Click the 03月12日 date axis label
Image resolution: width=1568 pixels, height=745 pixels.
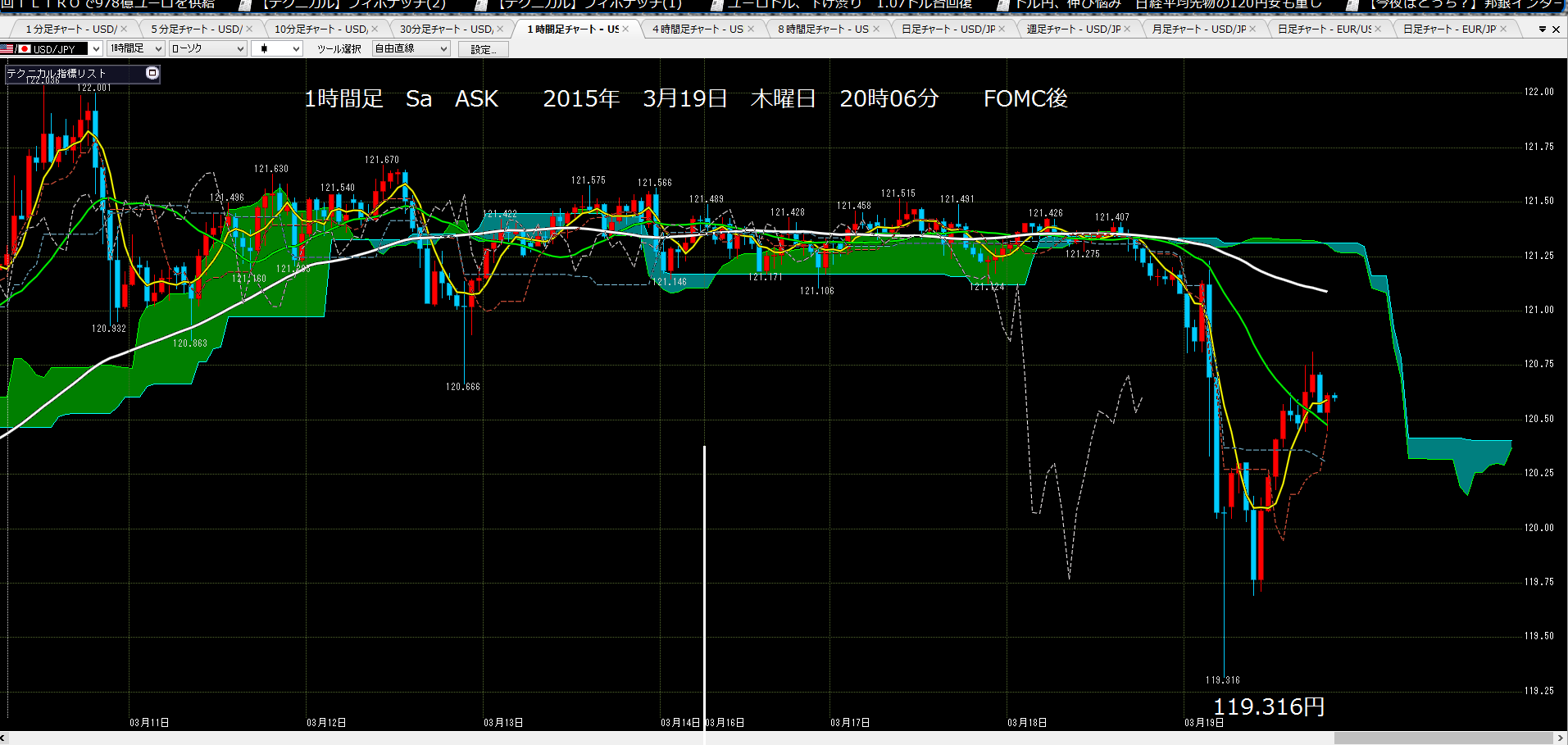point(326,723)
